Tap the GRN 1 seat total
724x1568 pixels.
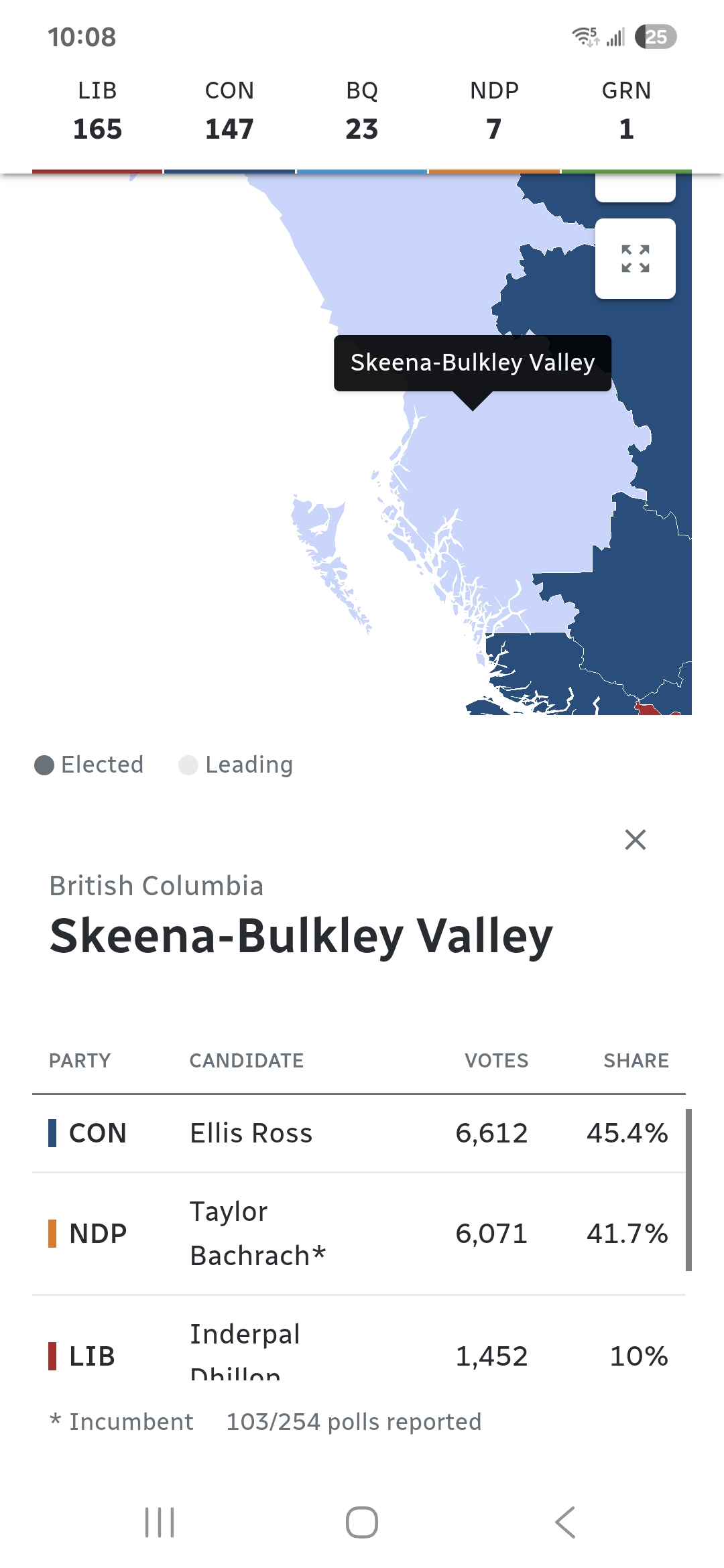tap(626, 111)
